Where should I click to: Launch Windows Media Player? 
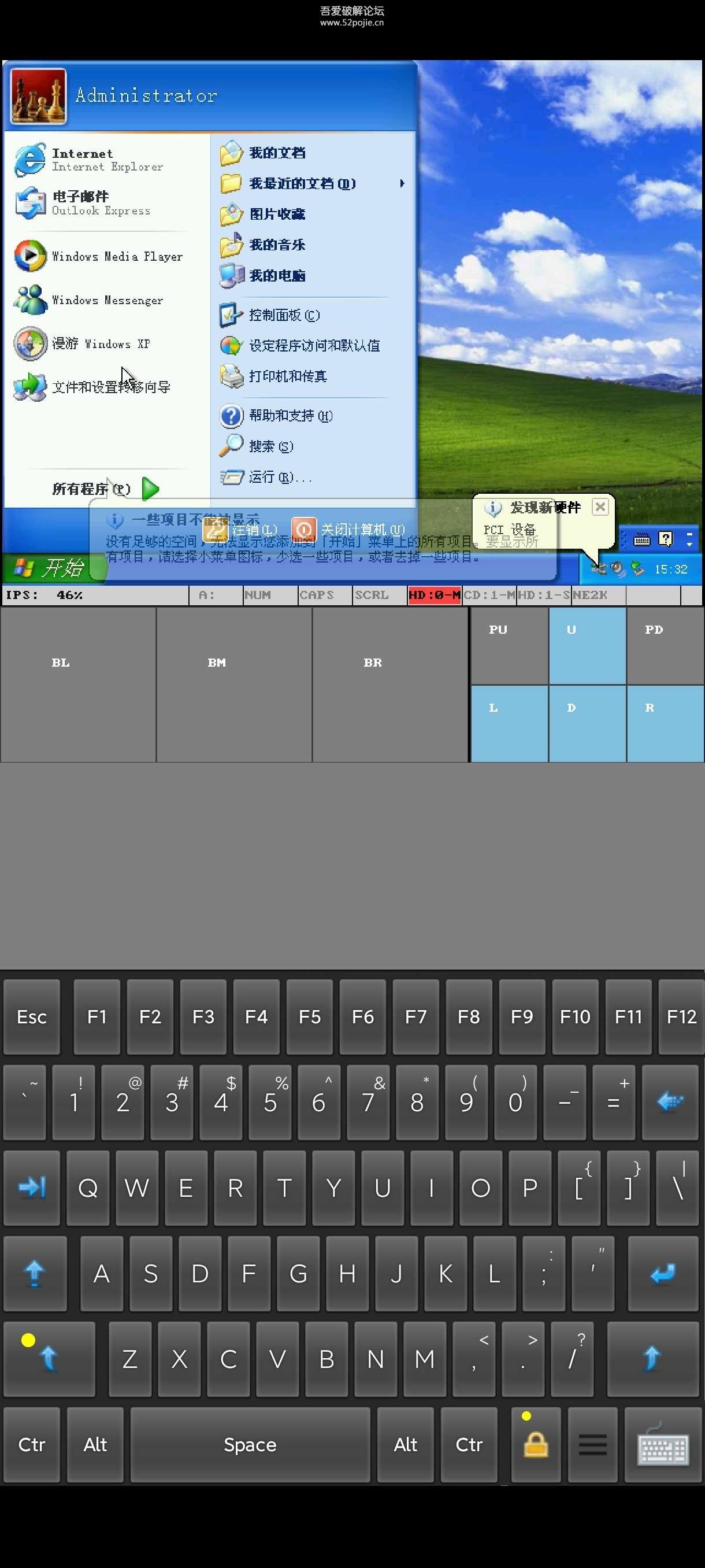point(101,256)
